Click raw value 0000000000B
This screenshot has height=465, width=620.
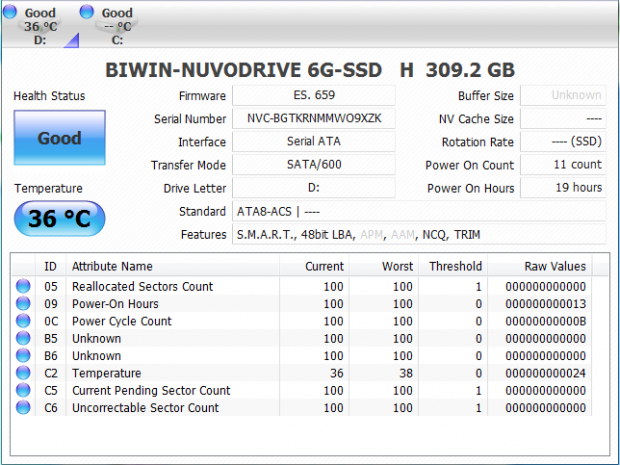click(x=546, y=321)
